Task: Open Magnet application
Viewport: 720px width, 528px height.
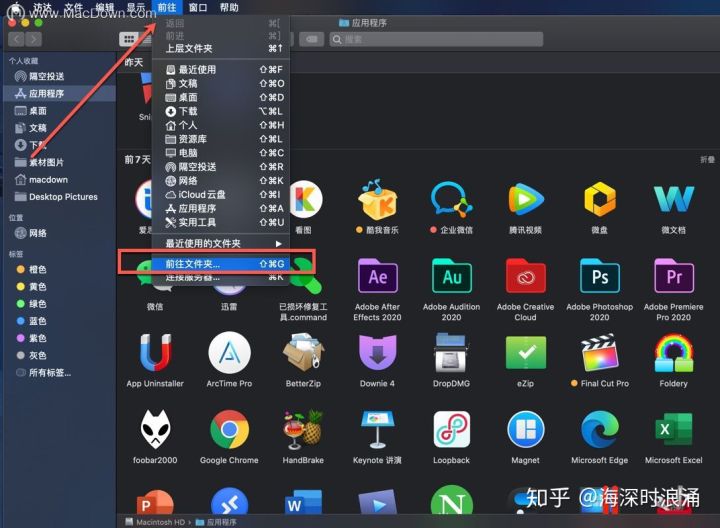Action: coord(525,429)
